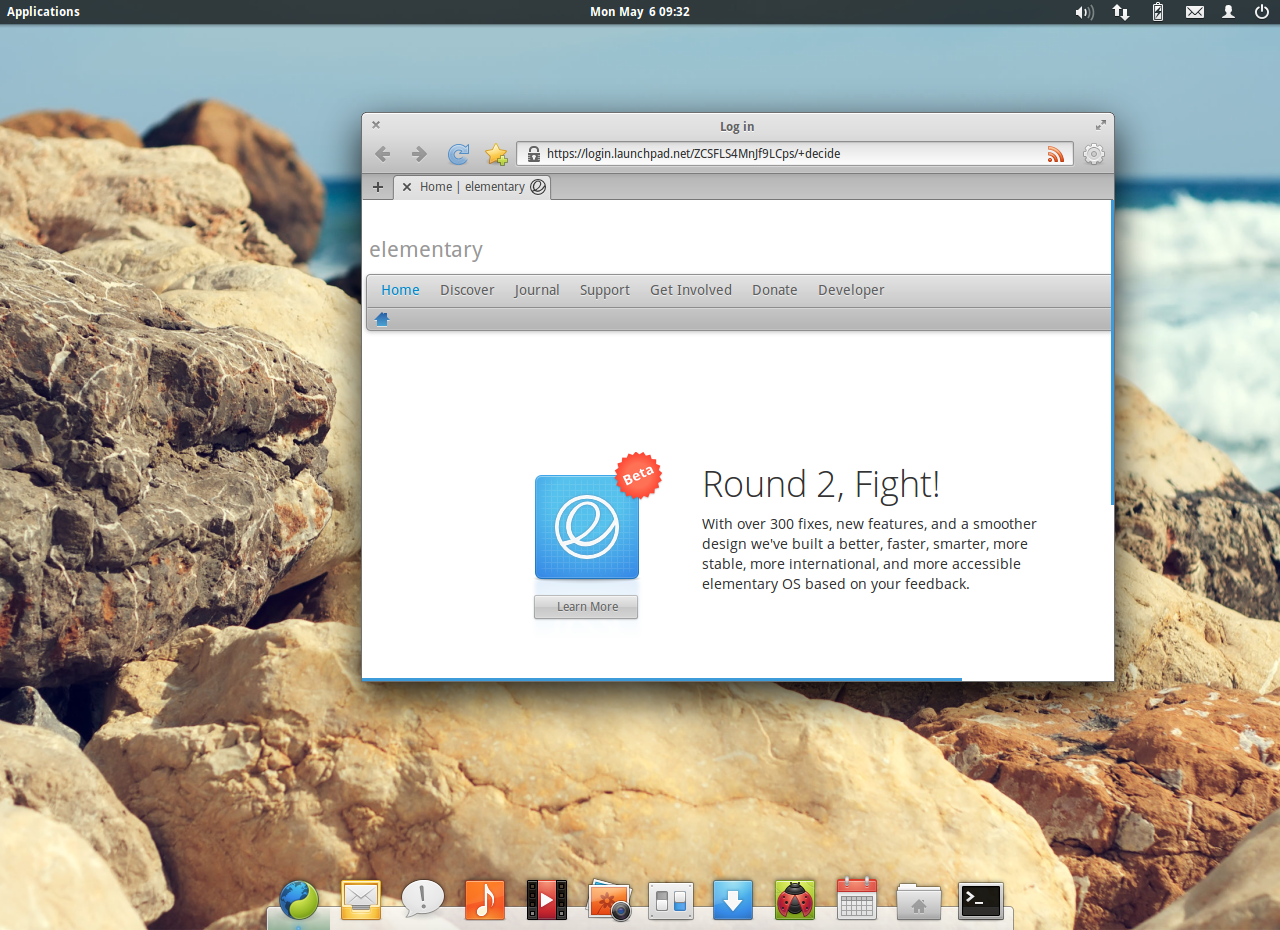1280x930 pixels.
Task: Open the browser settings gear menu
Action: 1094,154
